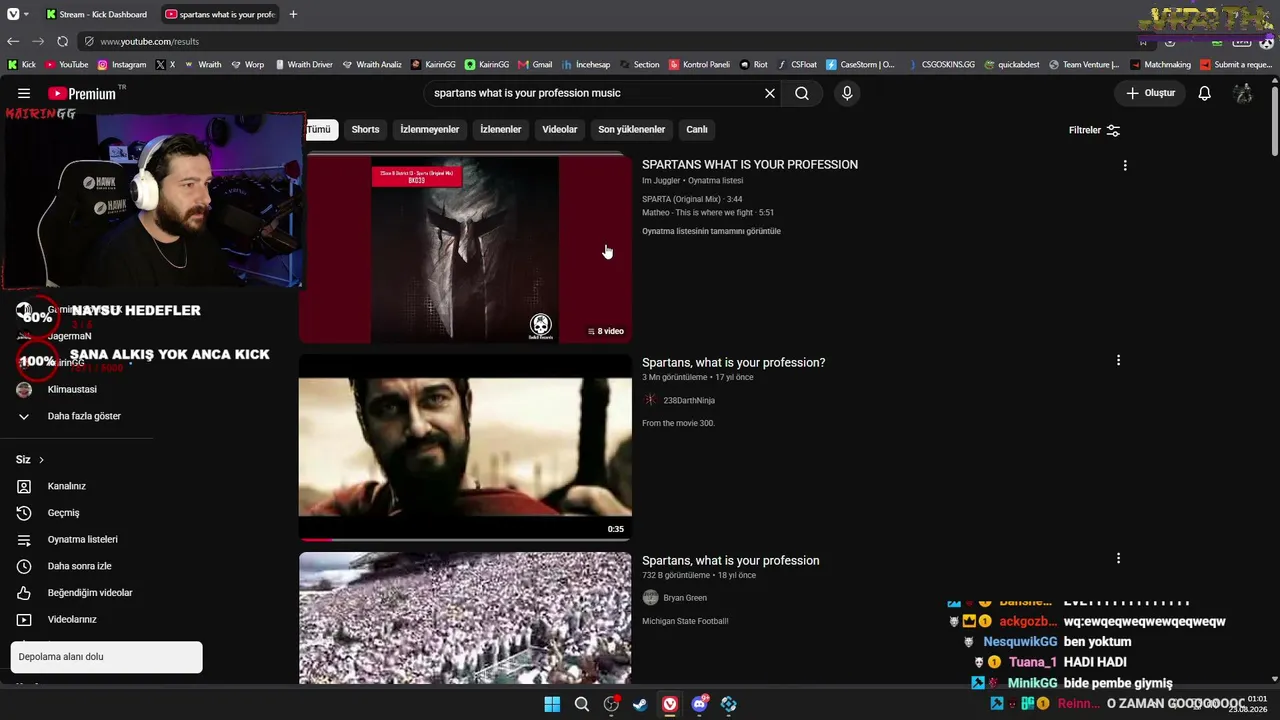
Task: Open the Gmail bookmark
Action: [535, 64]
